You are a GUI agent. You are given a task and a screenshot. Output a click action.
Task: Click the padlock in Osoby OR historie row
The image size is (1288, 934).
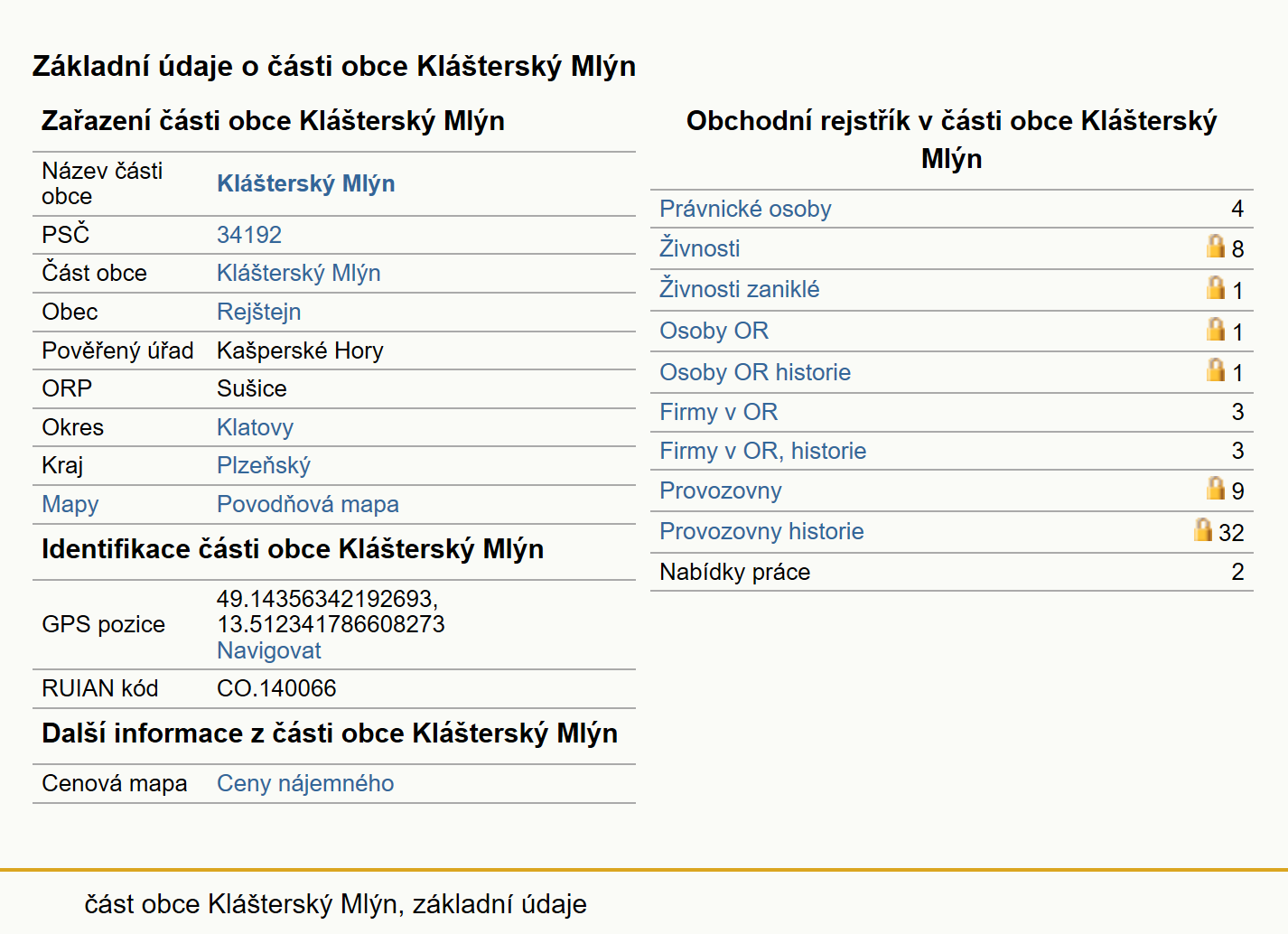click(1216, 370)
